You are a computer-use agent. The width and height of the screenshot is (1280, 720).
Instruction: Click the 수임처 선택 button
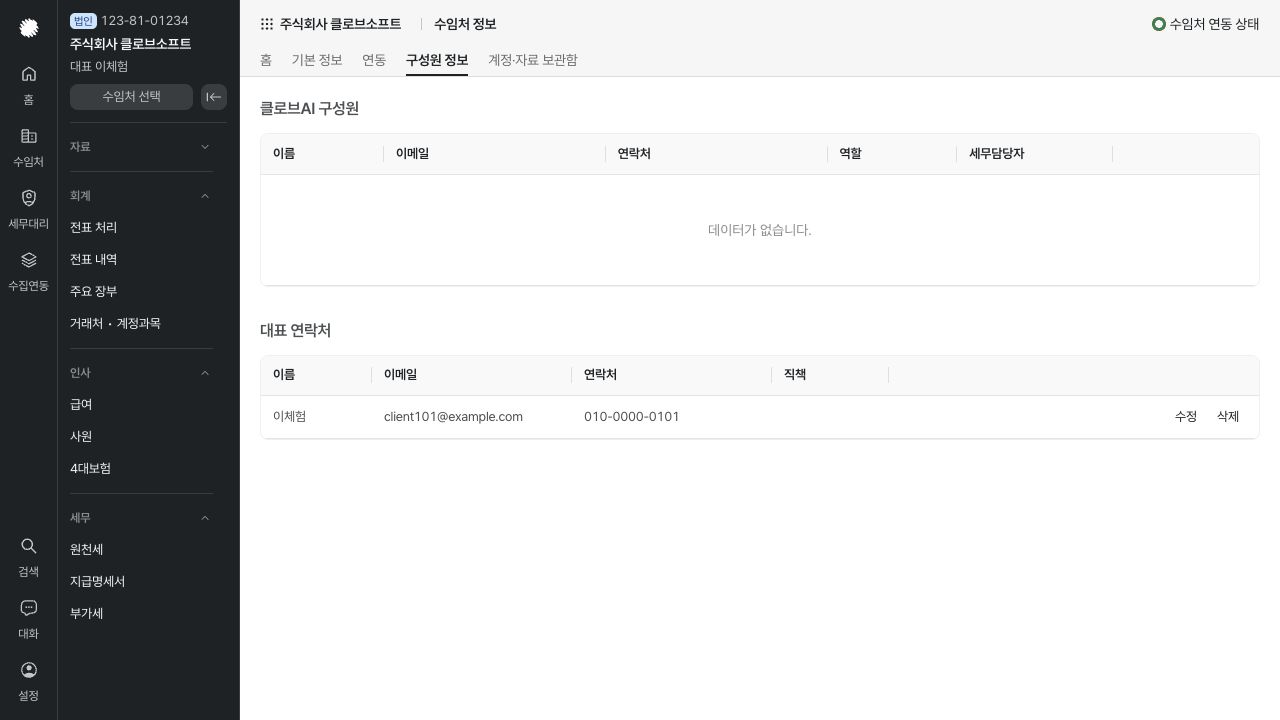pyautogui.click(x=131, y=97)
